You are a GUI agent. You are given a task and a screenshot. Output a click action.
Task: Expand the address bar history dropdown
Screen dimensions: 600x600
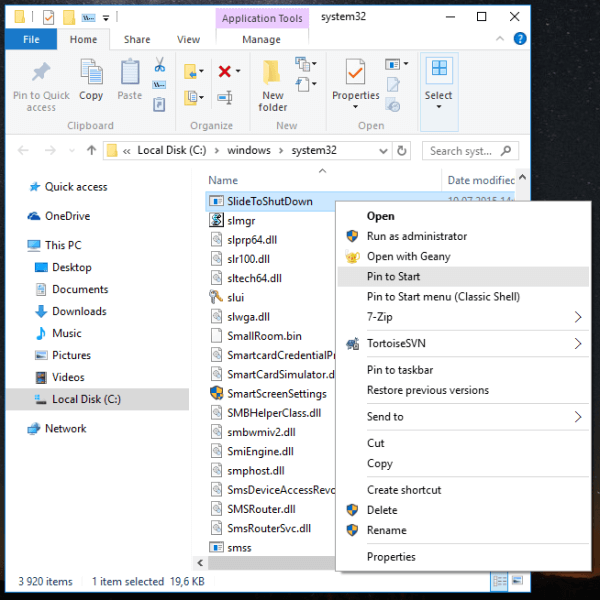click(383, 151)
